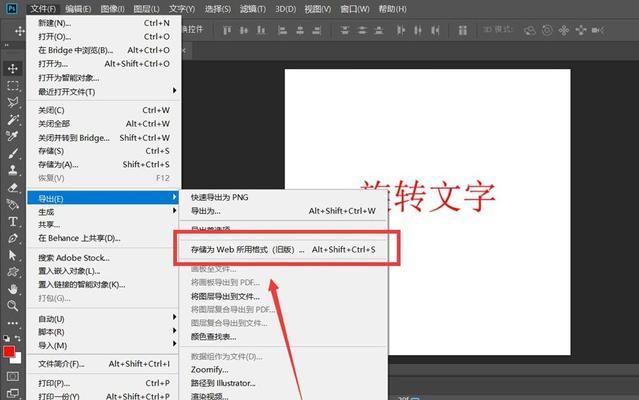
Task: Expand 最近打开文件(T) submenu arrow
Action: pyautogui.click(x=174, y=90)
